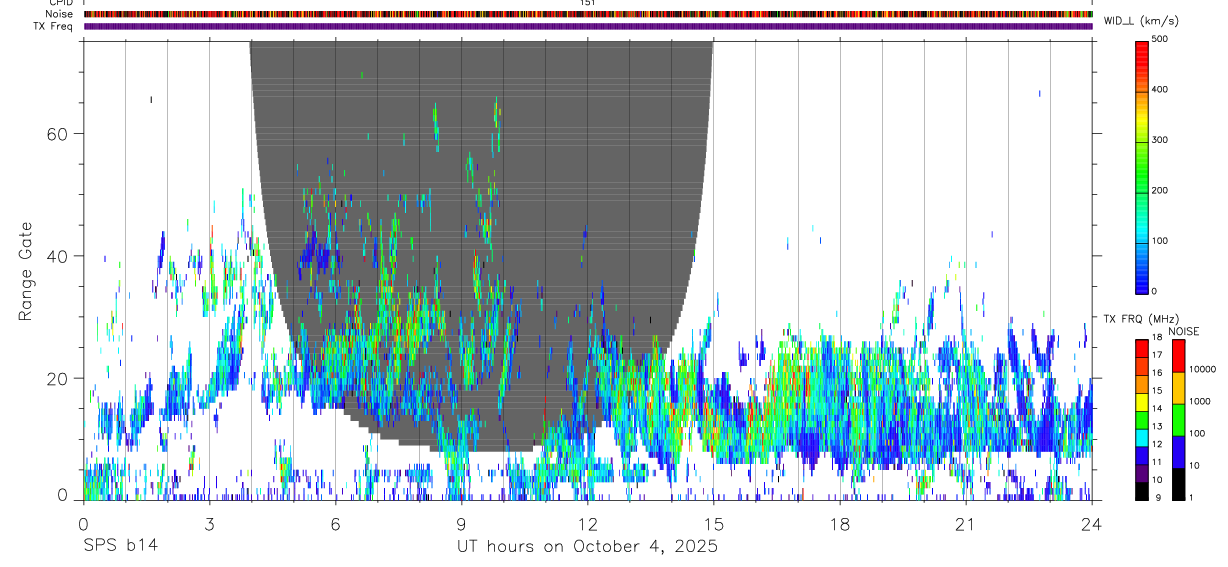Select the 300 tick on the width scale
This screenshot has width=1228, height=567.
(1161, 140)
